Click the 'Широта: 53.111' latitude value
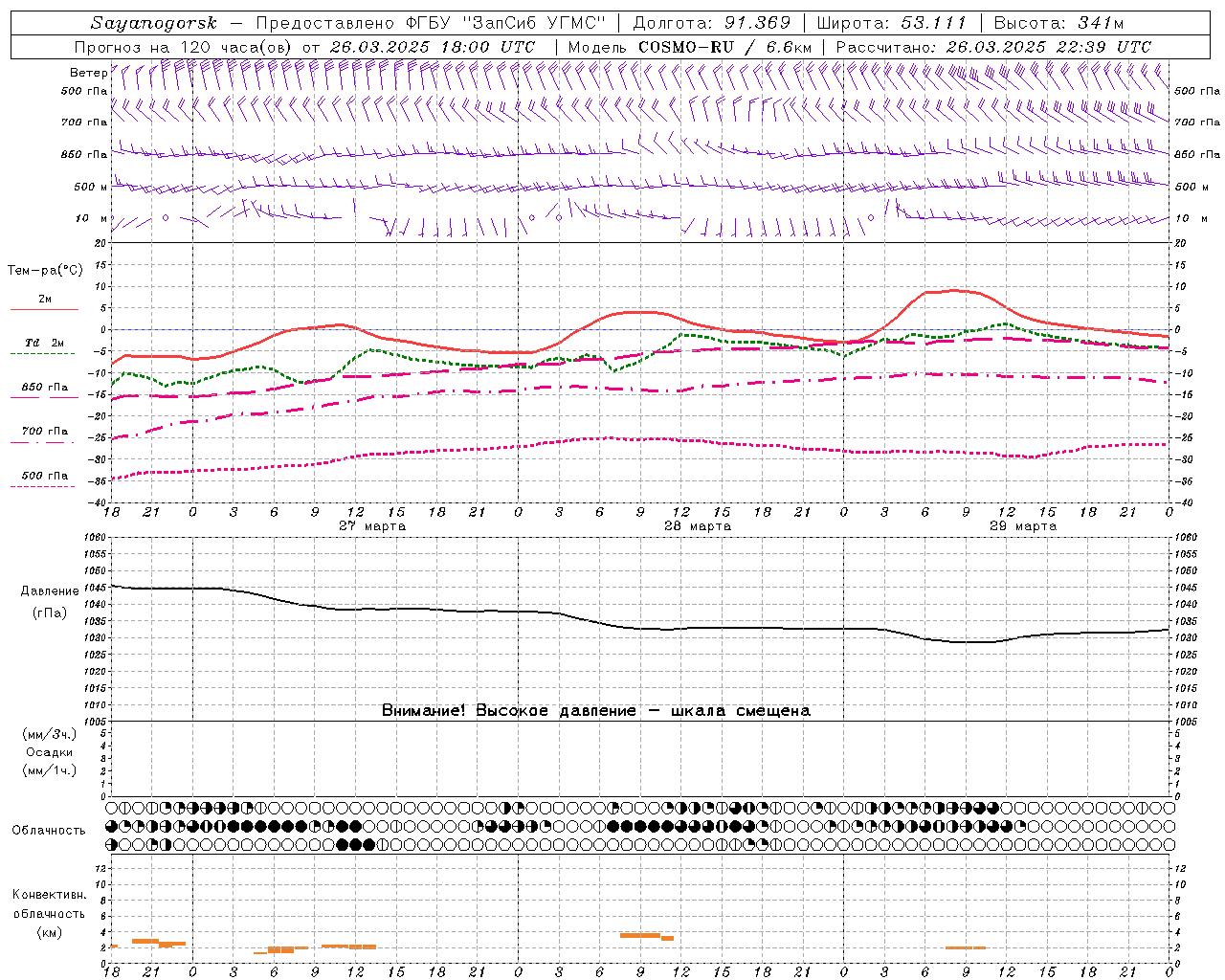Screen dimensions: 1225x980 pyautogui.click(x=892, y=23)
